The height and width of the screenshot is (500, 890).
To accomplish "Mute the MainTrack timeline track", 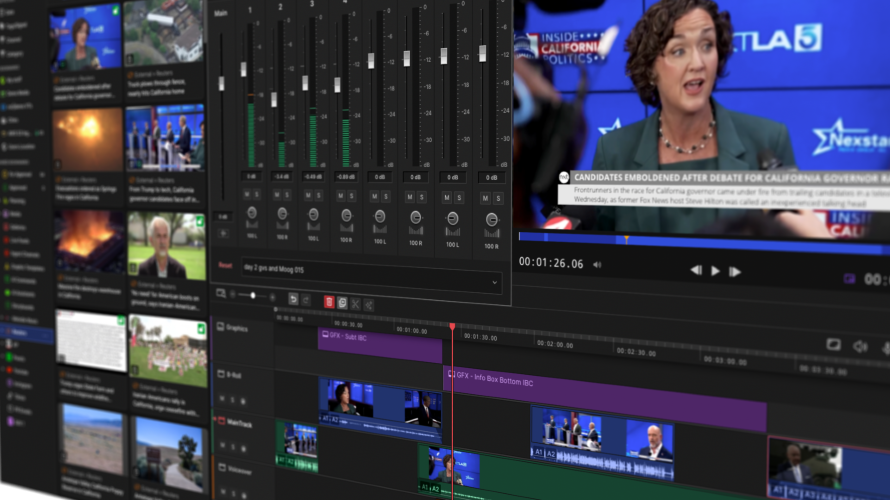I will click(x=222, y=446).
